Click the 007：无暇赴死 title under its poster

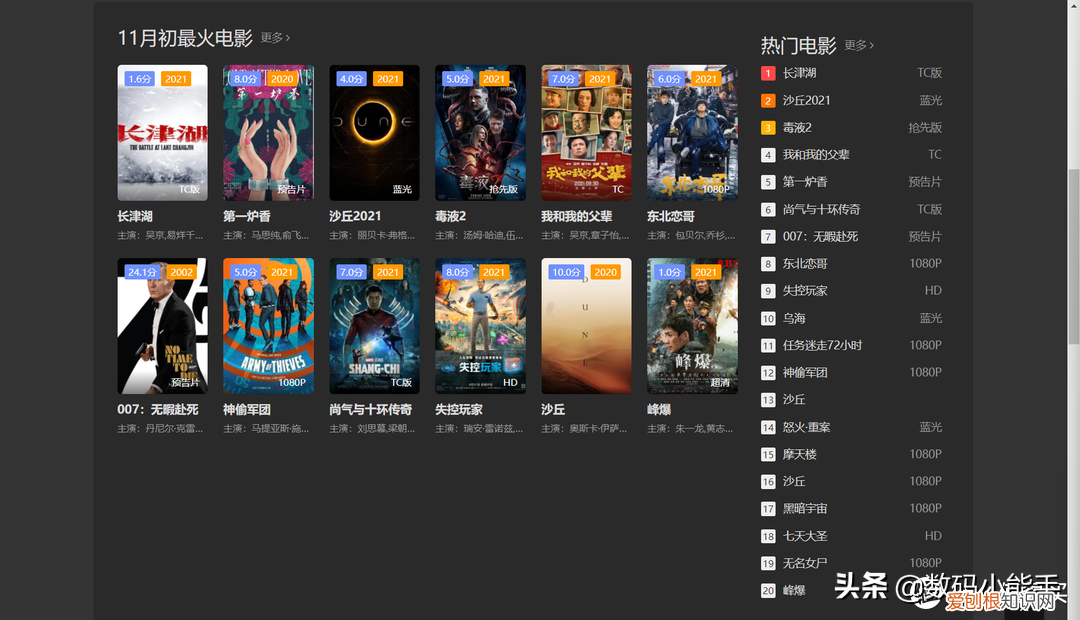pos(158,409)
